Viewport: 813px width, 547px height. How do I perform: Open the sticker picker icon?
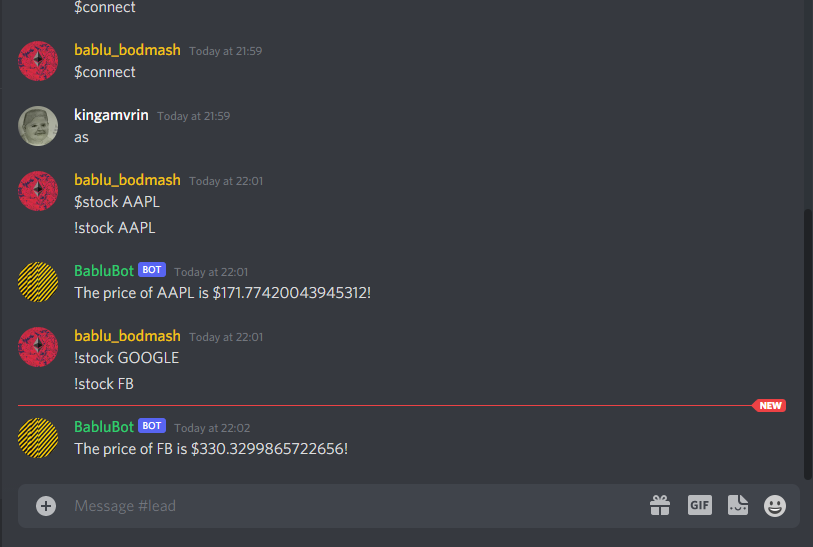pos(737,505)
